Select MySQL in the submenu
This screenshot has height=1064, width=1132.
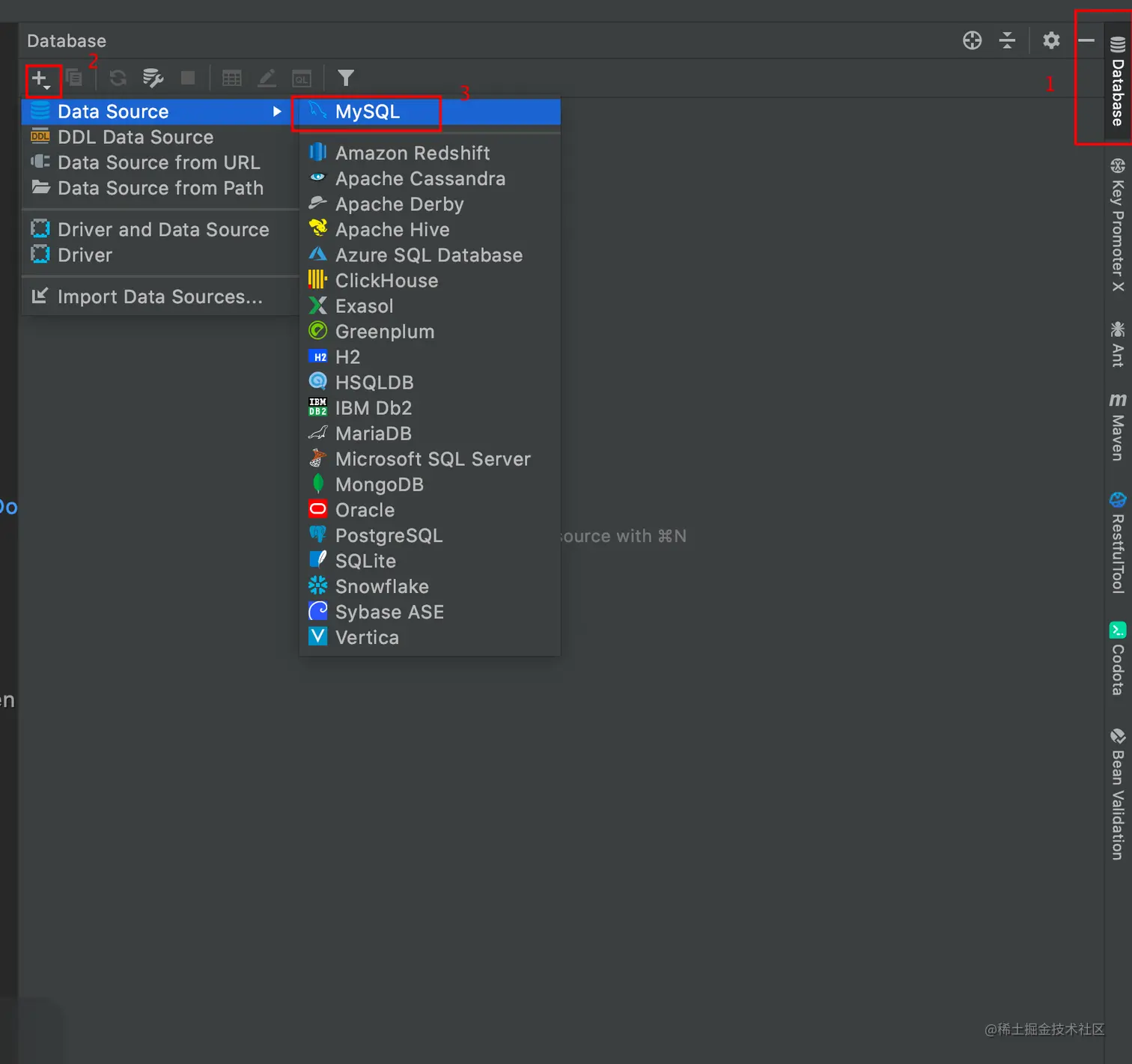click(430, 112)
